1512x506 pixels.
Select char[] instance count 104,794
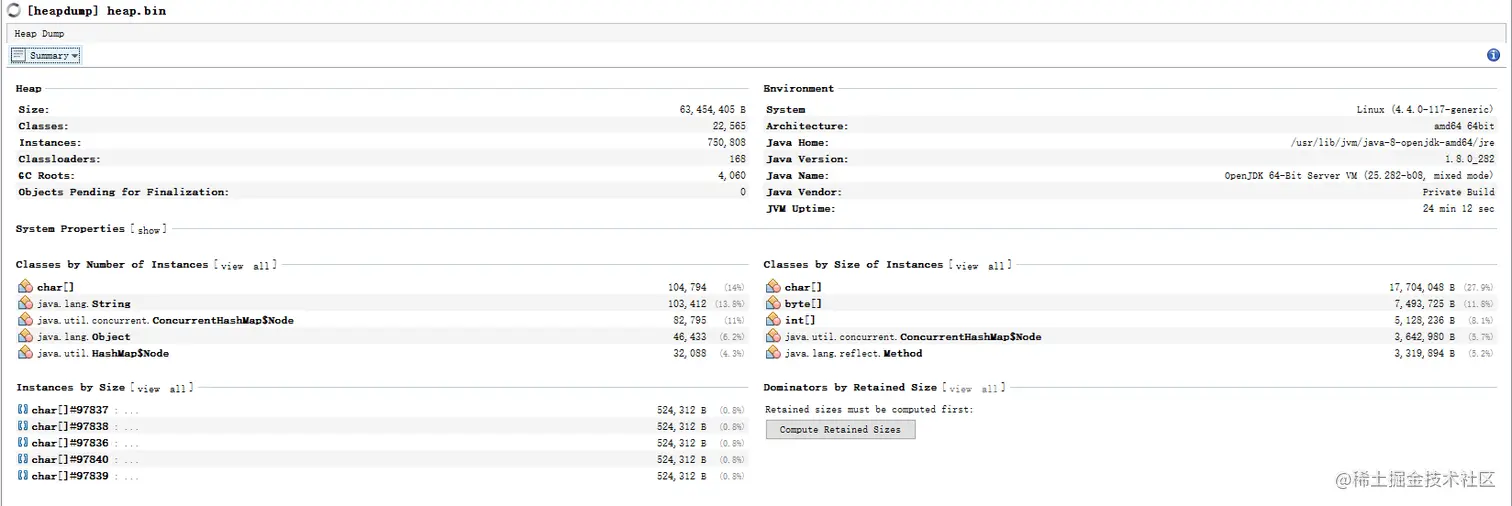[x=685, y=288]
